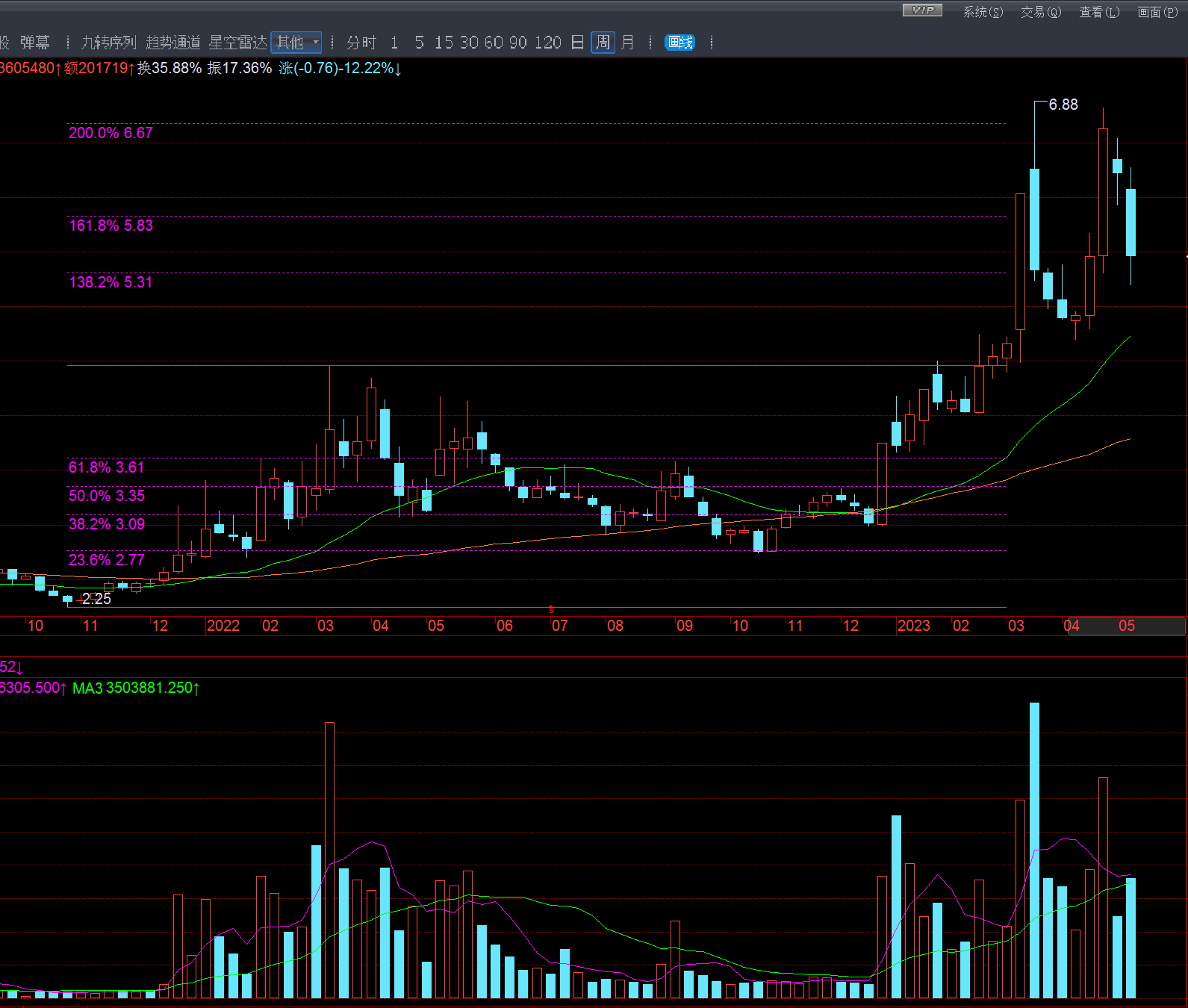The width and height of the screenshot is (1188, 1008).
Task: Expand the 其他 dropdown
Action: 296,43
